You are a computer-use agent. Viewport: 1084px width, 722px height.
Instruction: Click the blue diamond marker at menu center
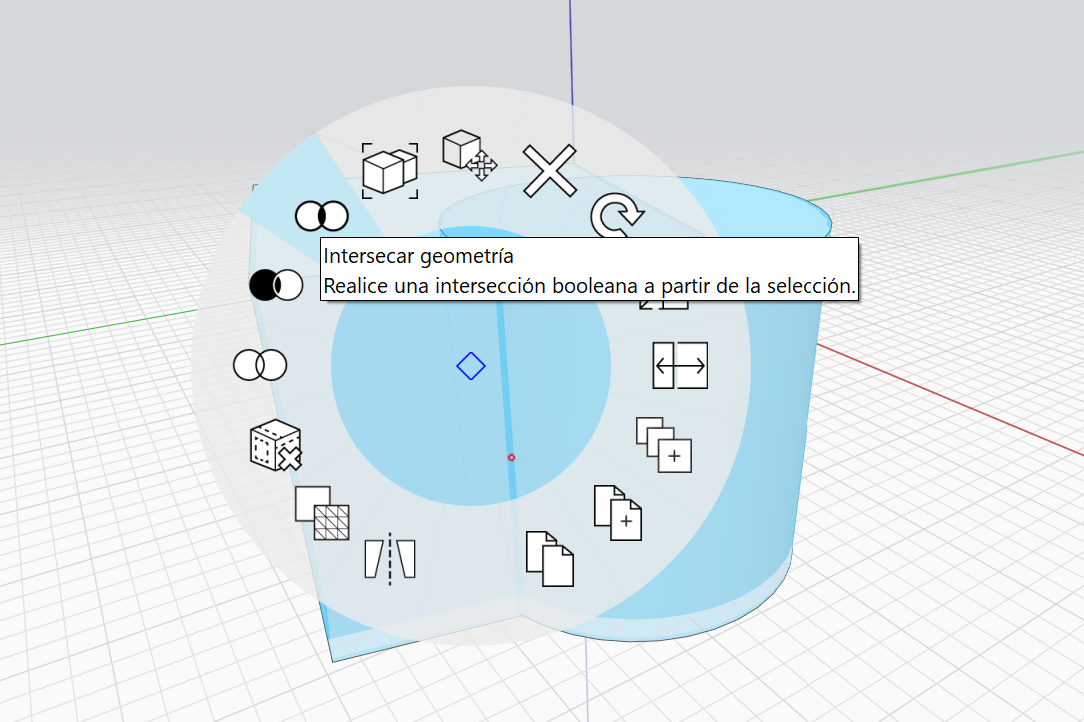click(470, 366)
